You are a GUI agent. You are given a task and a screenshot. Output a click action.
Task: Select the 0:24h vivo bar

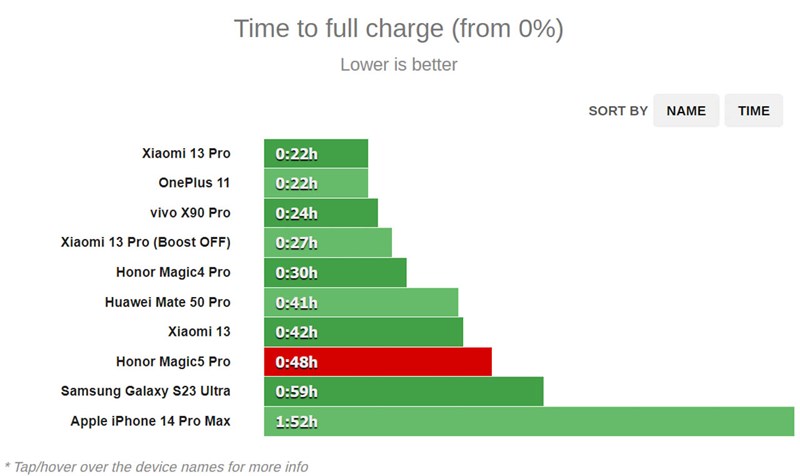(x=321, y=213)
